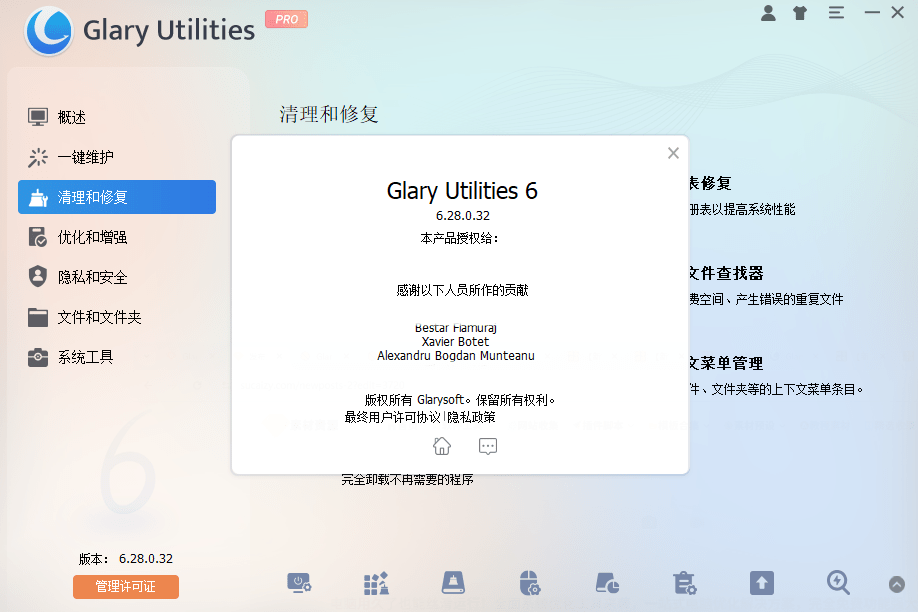Launch the disk cleaner broom-drive icon
This screenshot has width=918, height=612.
[x=453, y=583]
